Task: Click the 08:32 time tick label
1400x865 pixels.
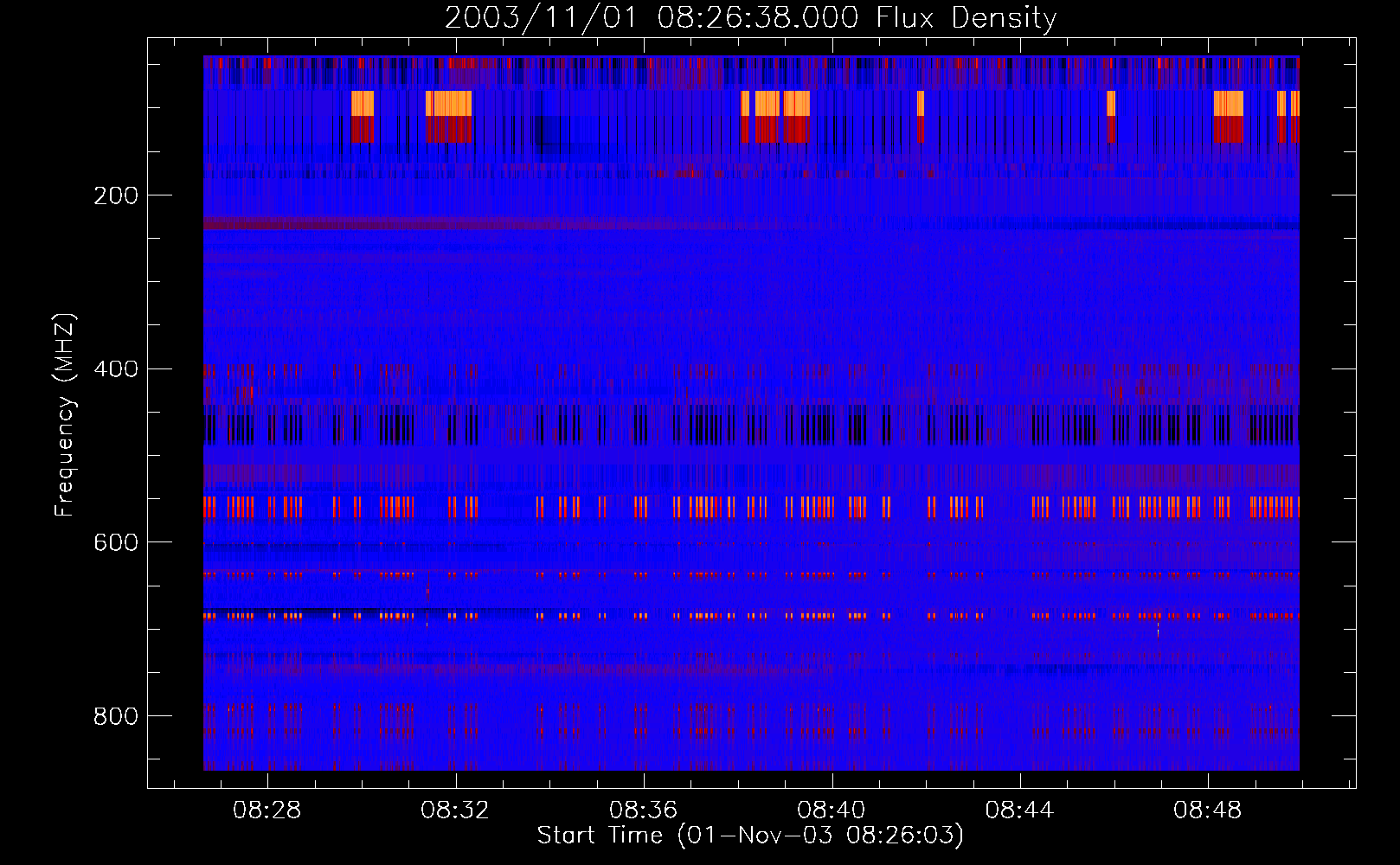Action: [454, 811]
